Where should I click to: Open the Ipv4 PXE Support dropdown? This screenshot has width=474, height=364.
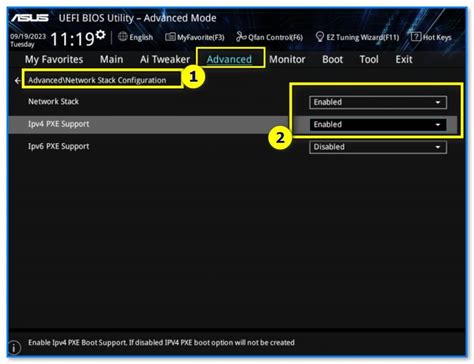click(x=378, y=125)
